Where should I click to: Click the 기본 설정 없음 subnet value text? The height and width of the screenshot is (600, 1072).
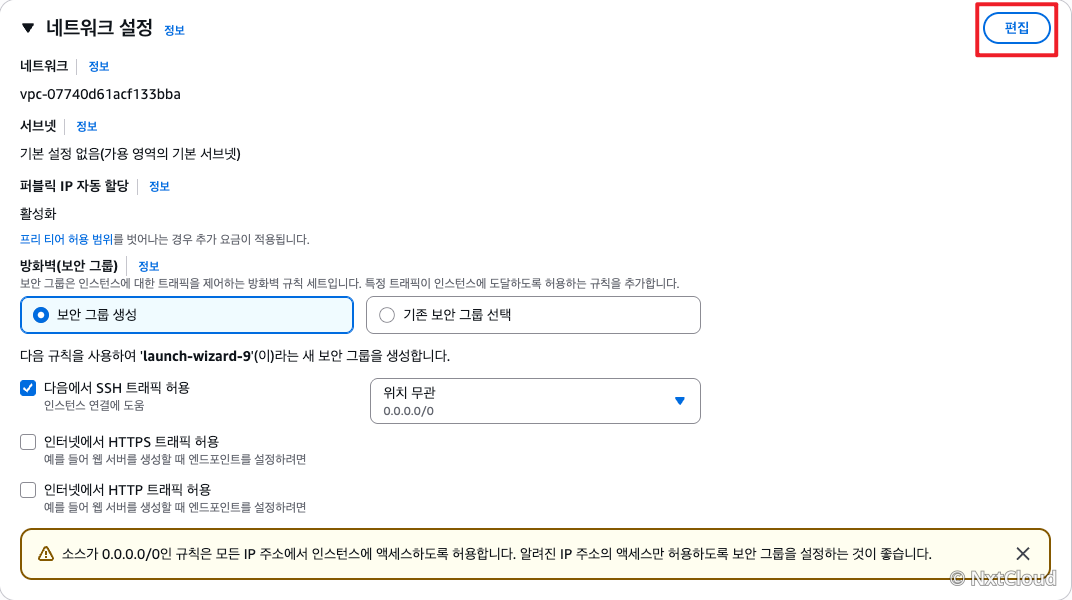pos(130,154)
